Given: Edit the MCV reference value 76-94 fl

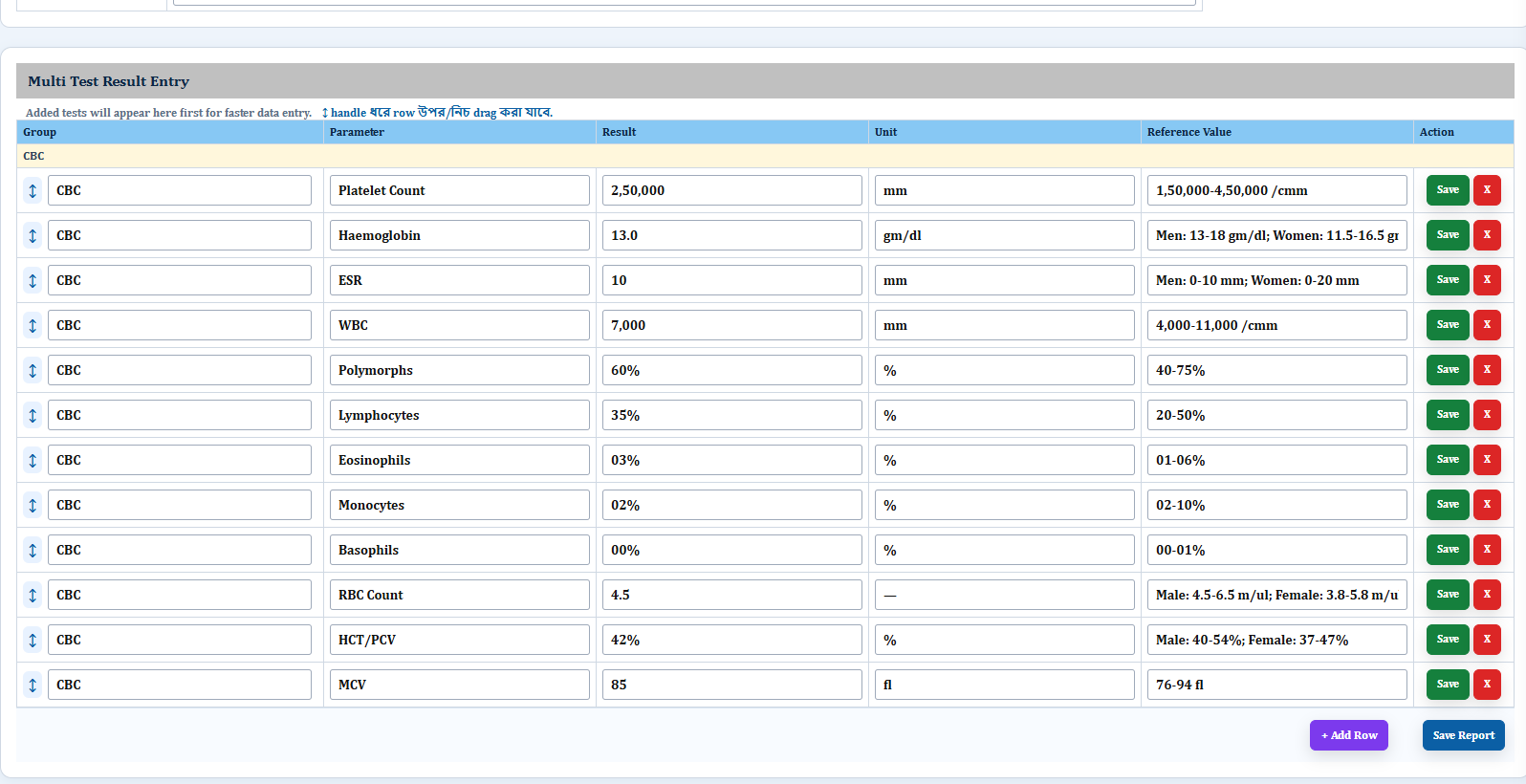Looking at the screenshot, I should coord(1277,685).
